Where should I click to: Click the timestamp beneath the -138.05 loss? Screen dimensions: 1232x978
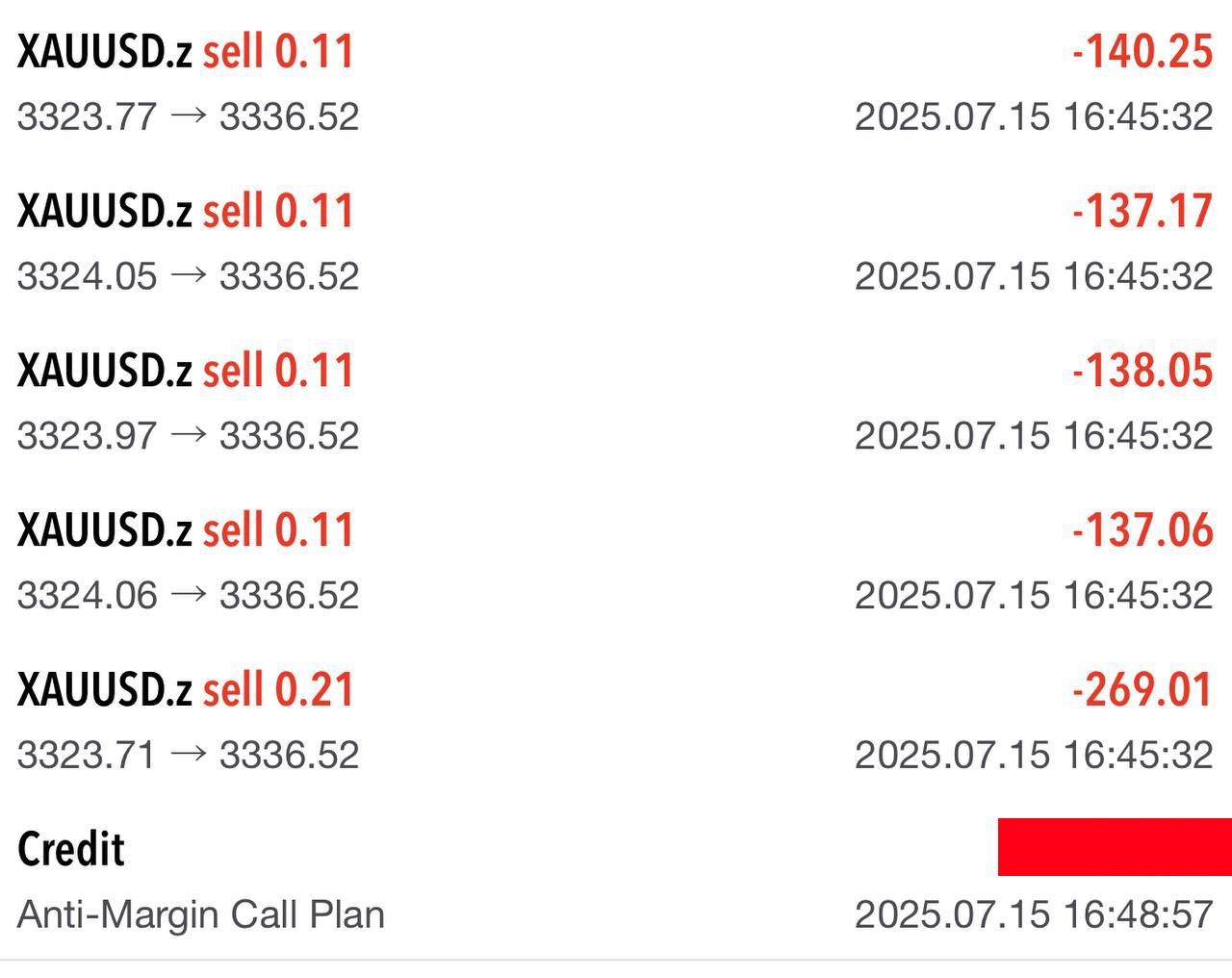pos(1034,436)
